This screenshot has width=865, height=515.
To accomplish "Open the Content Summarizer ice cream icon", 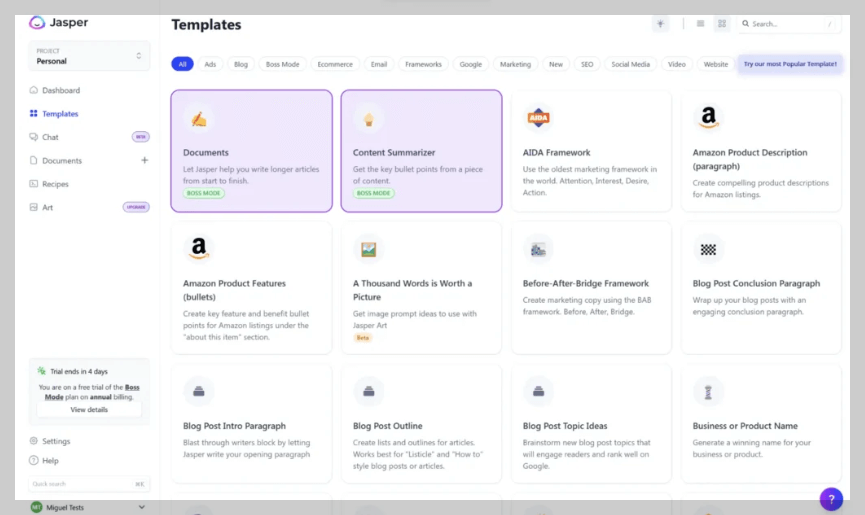I will pyautogui.click(x=369, y=119).
